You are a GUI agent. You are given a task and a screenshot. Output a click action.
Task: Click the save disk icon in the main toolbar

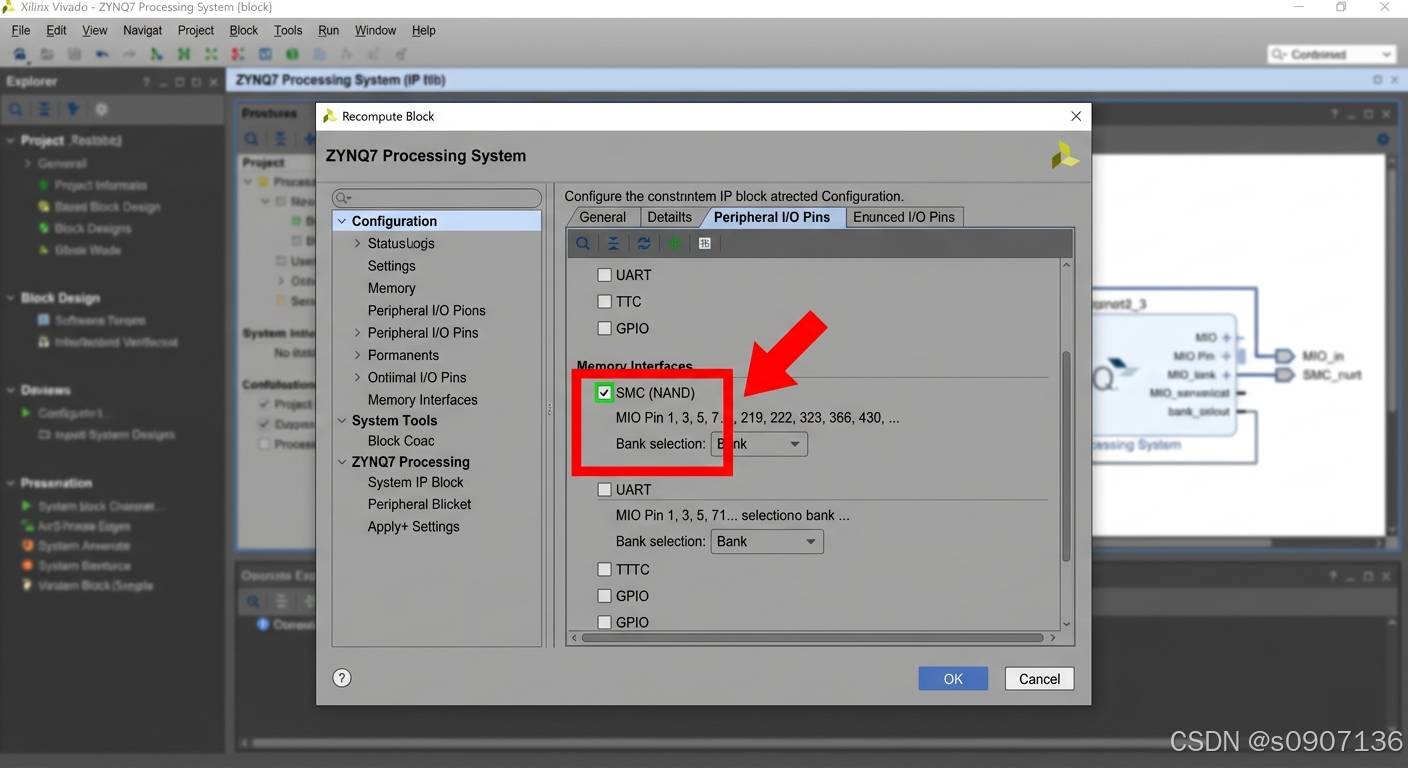tap(74, 54)
